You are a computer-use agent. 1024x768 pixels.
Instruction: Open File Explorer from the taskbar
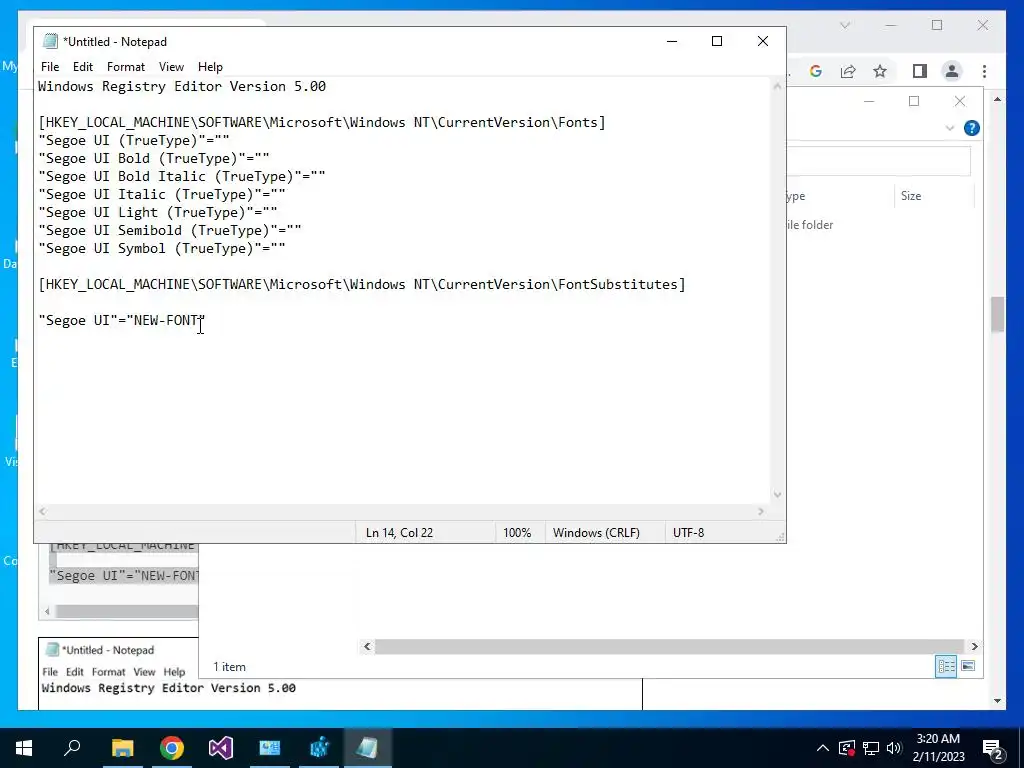point(122,748)
